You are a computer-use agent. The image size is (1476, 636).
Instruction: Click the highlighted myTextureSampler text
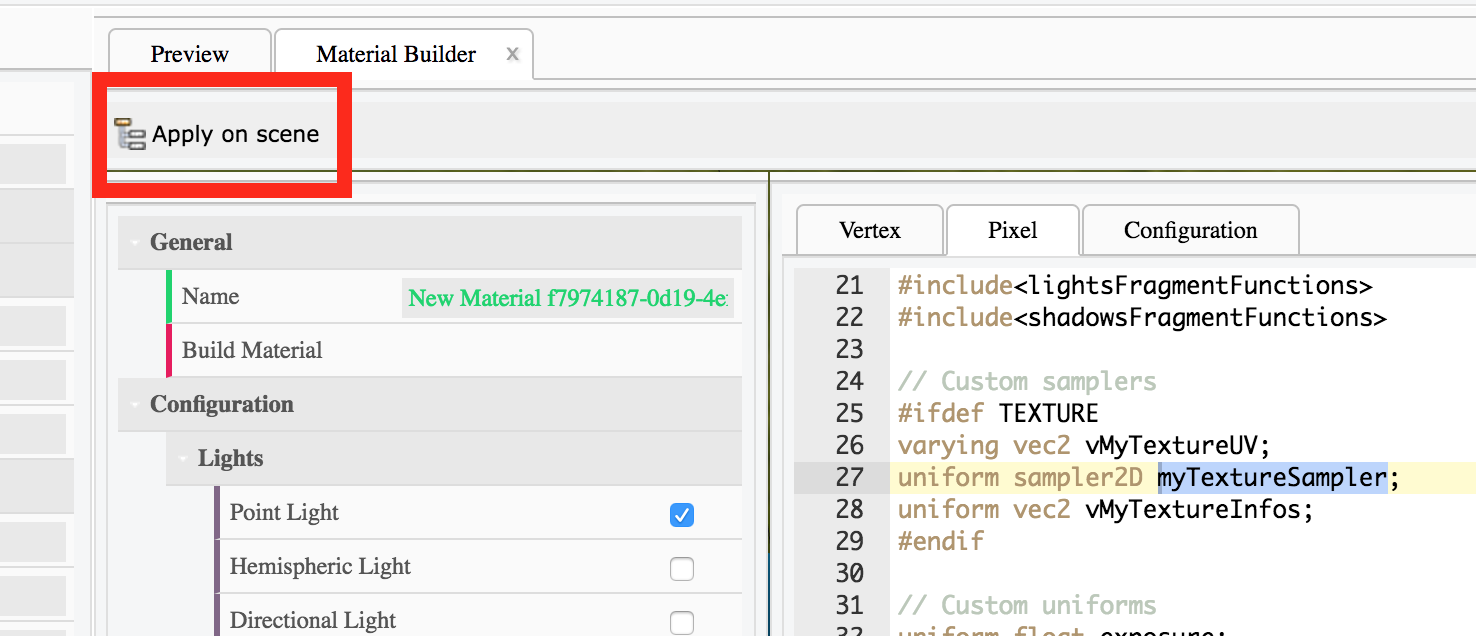[1272, 477]
